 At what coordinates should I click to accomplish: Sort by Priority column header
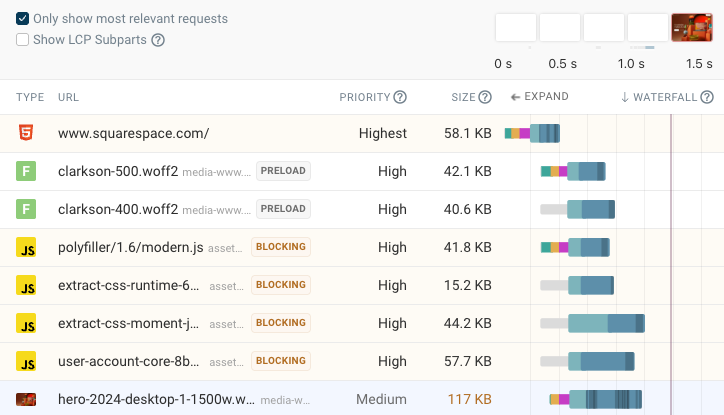tap(365, 97)
